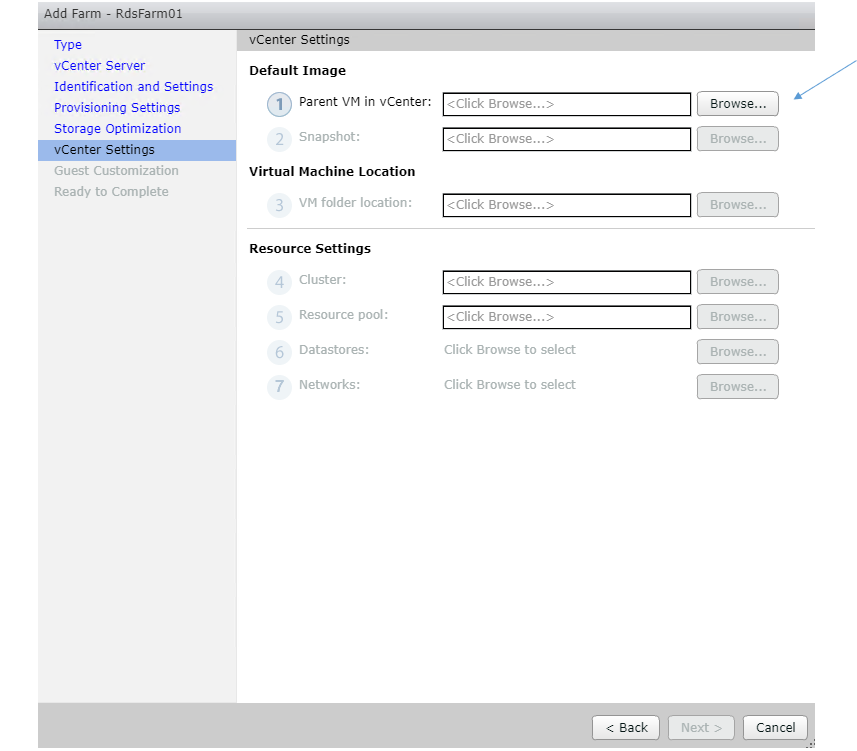Click the step 7 Networks number icon

(x=279, y=387)
